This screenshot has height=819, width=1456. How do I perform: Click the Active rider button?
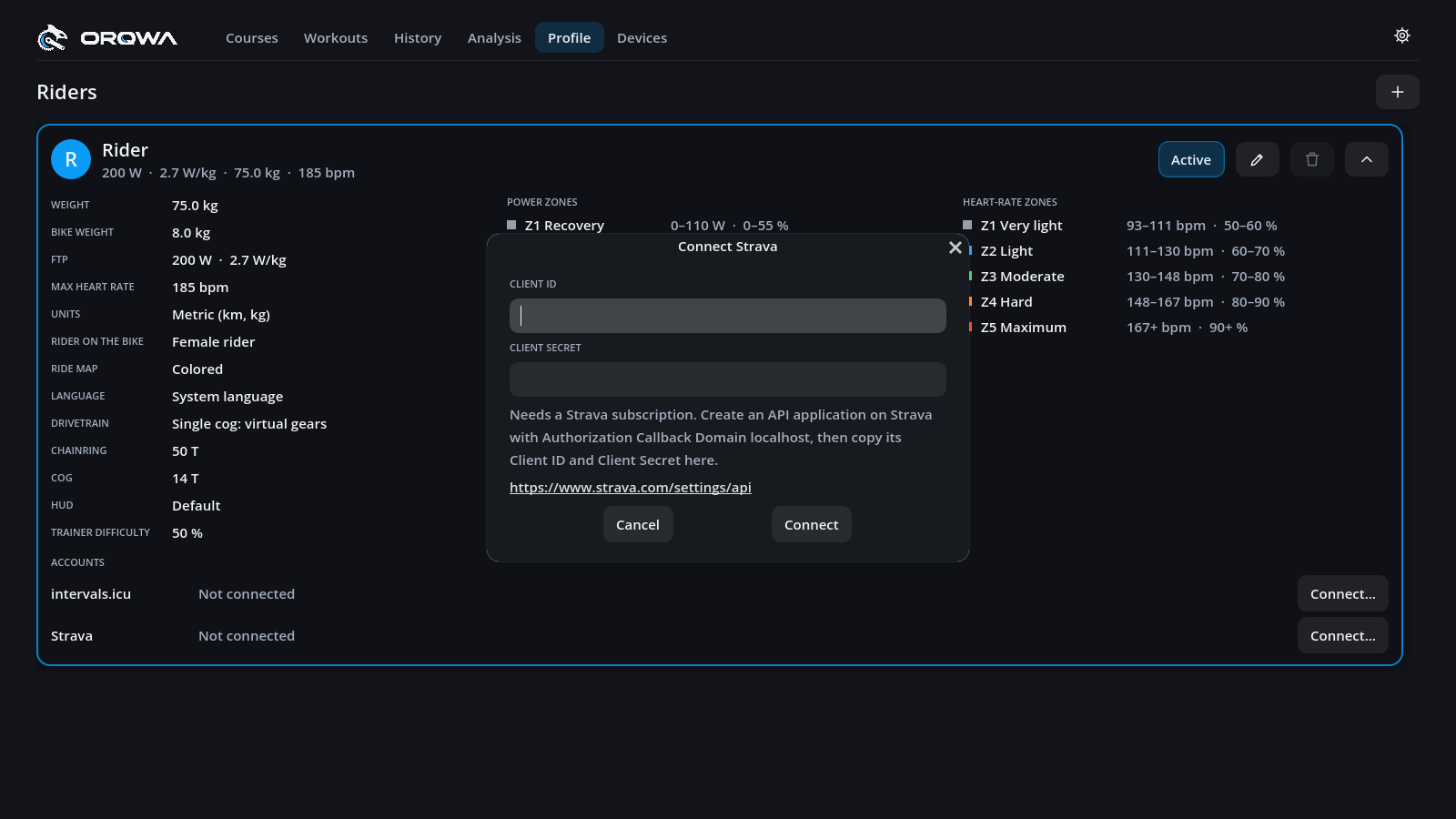pos(1191,159)
